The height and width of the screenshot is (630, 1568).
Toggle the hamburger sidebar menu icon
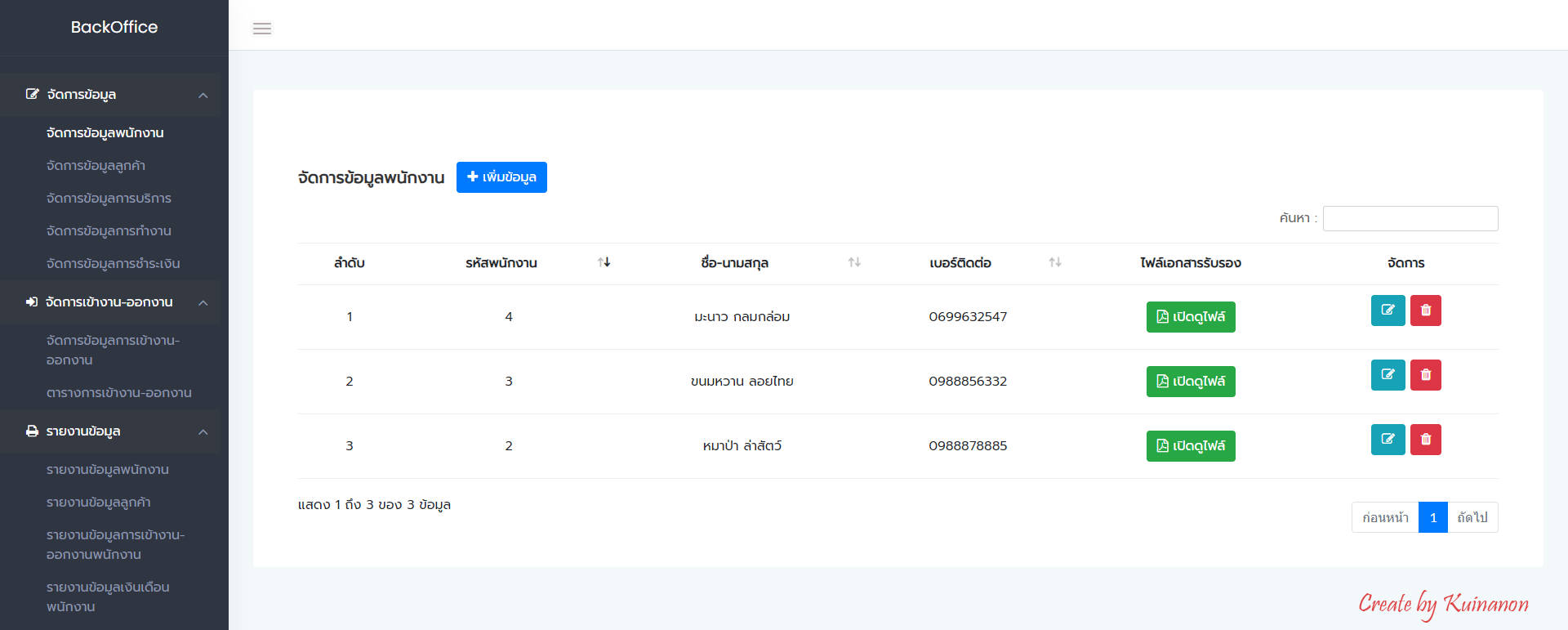[262, 29]
